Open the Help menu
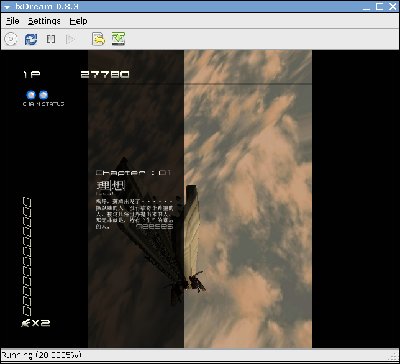This screenshot has width=400, height=364. point(78,21)
